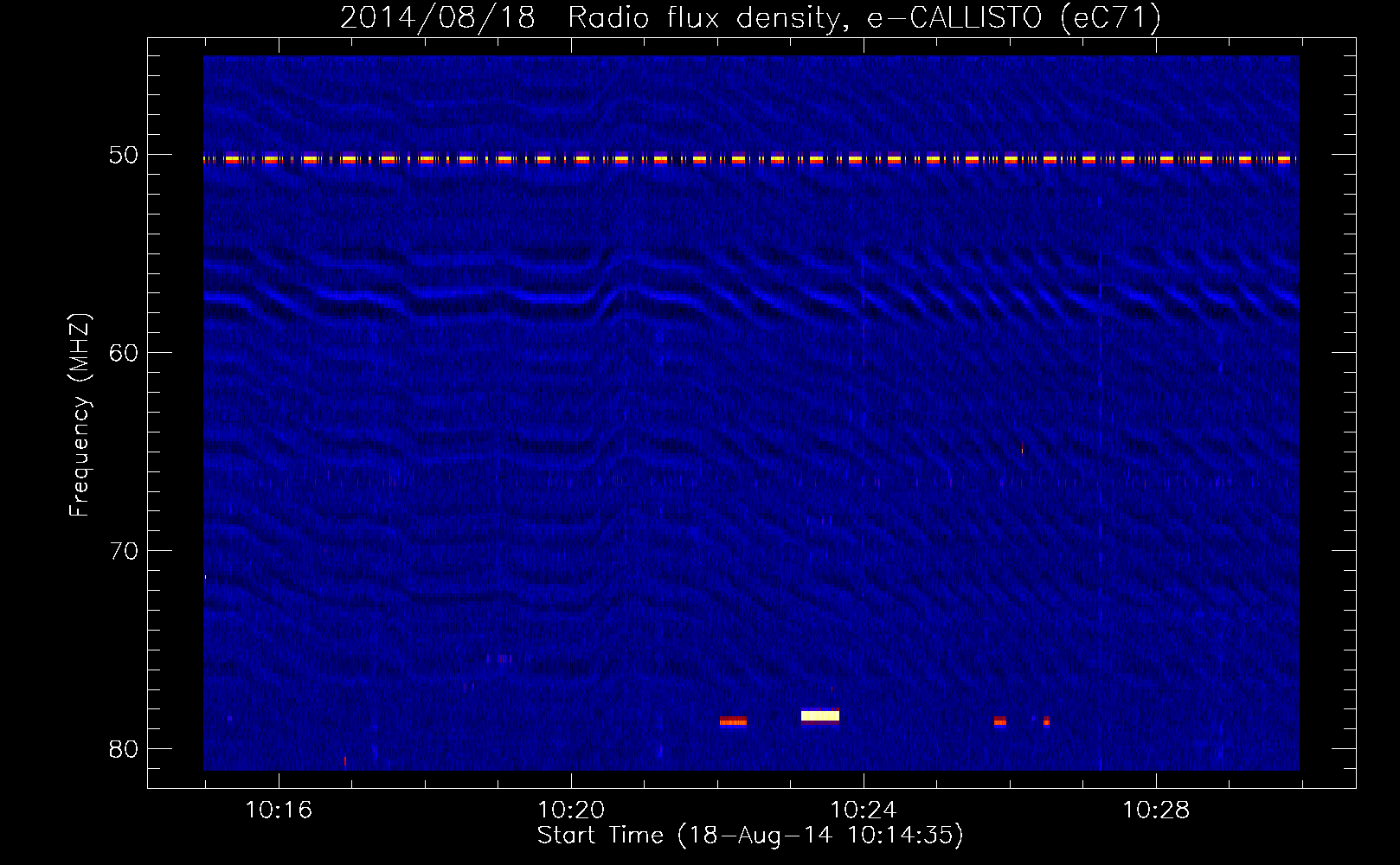Click the plot title '2014/08/18 Radio flux density, e-CALLISTO (eC71)'
Screen dimensions: 1400x865
(750, 17)
